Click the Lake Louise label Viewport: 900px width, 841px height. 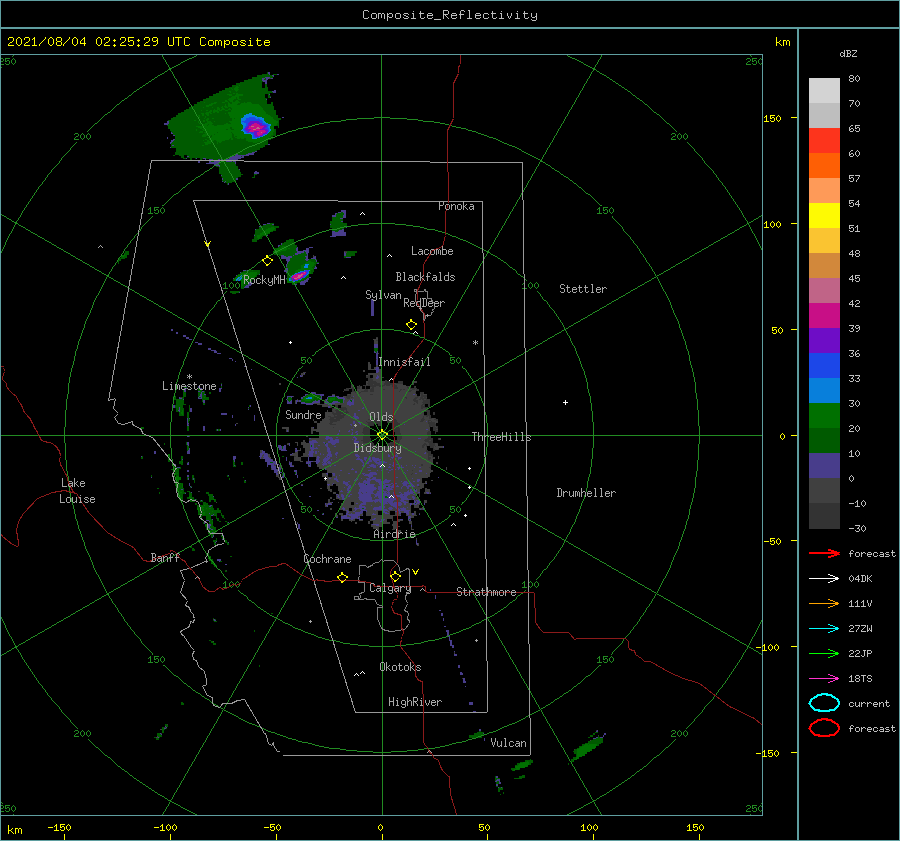coord(77,491)
